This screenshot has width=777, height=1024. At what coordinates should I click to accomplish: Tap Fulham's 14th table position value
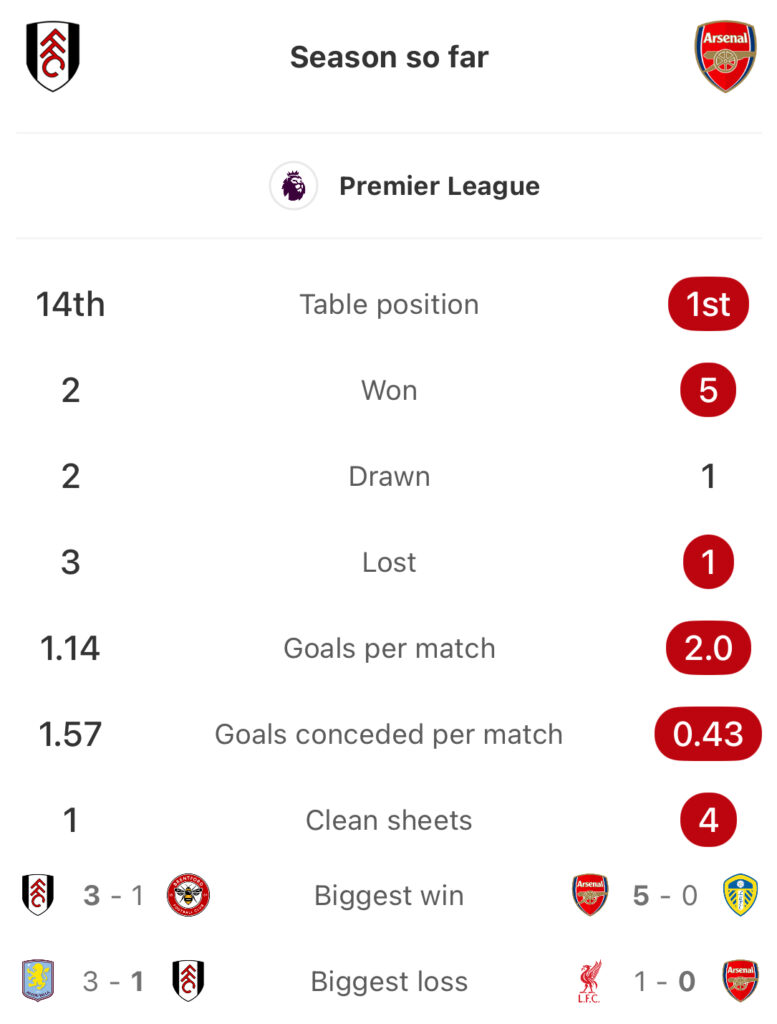70,304
